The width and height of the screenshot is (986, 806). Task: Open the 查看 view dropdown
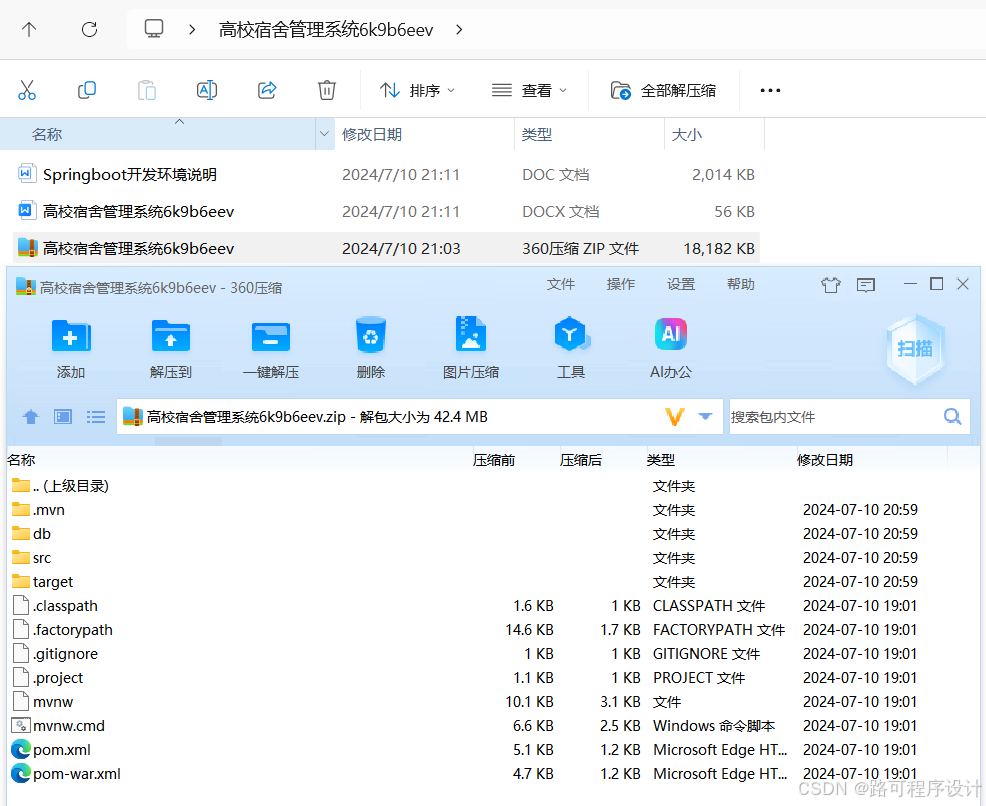[x=529, y=91]
